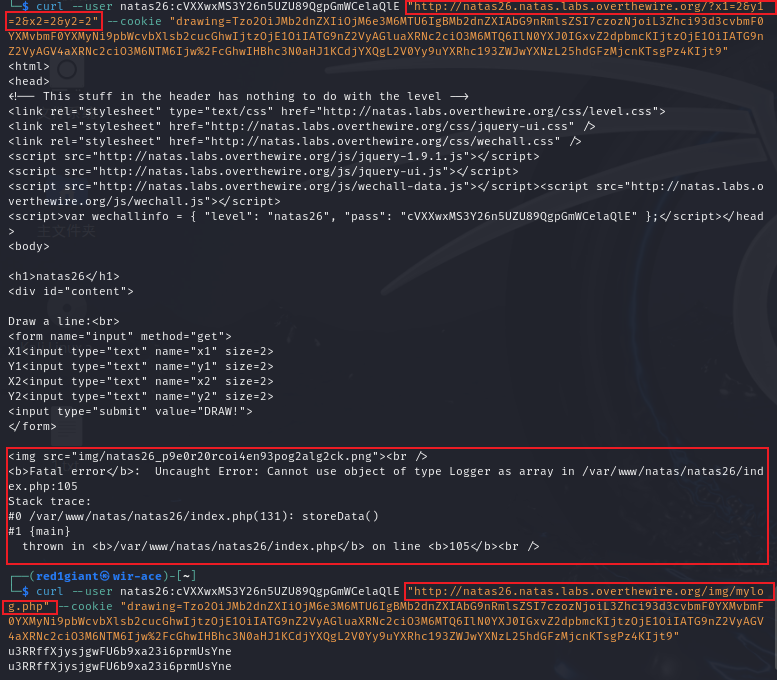This screenshot has width=777, height=680.
Task: Click the first '--cookie' option text
Action: coord(134,21)
